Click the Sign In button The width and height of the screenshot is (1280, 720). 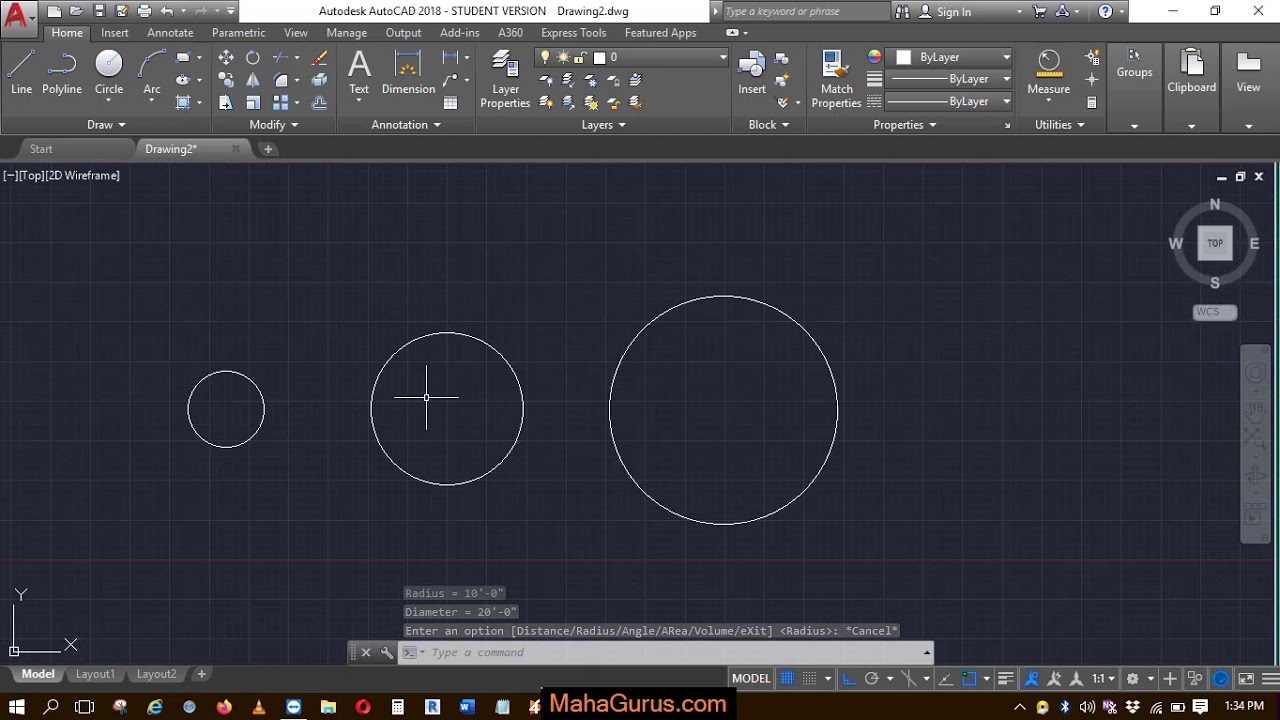[953, 12]
